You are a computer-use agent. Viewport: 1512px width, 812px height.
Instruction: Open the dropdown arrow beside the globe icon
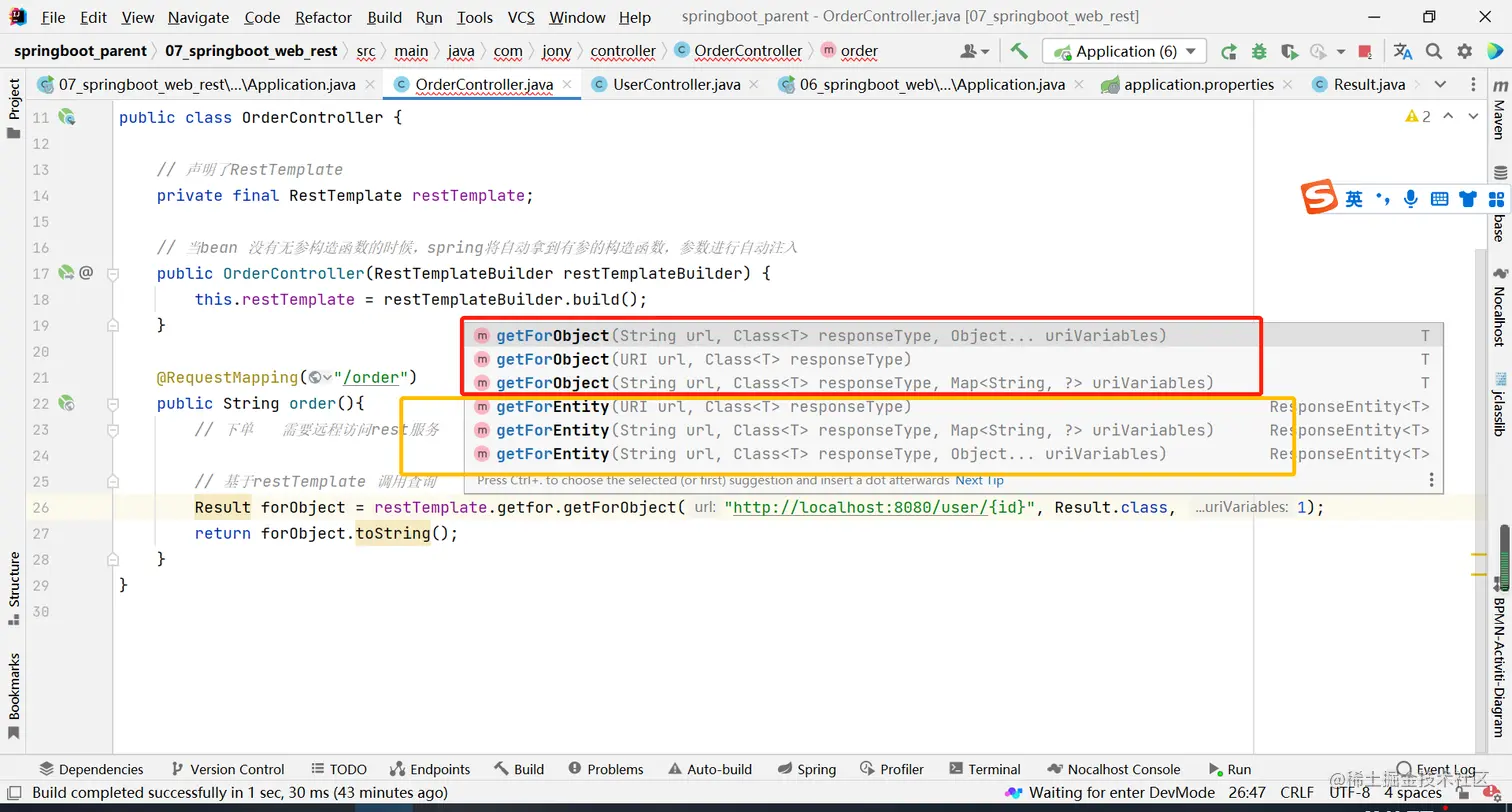327,377
